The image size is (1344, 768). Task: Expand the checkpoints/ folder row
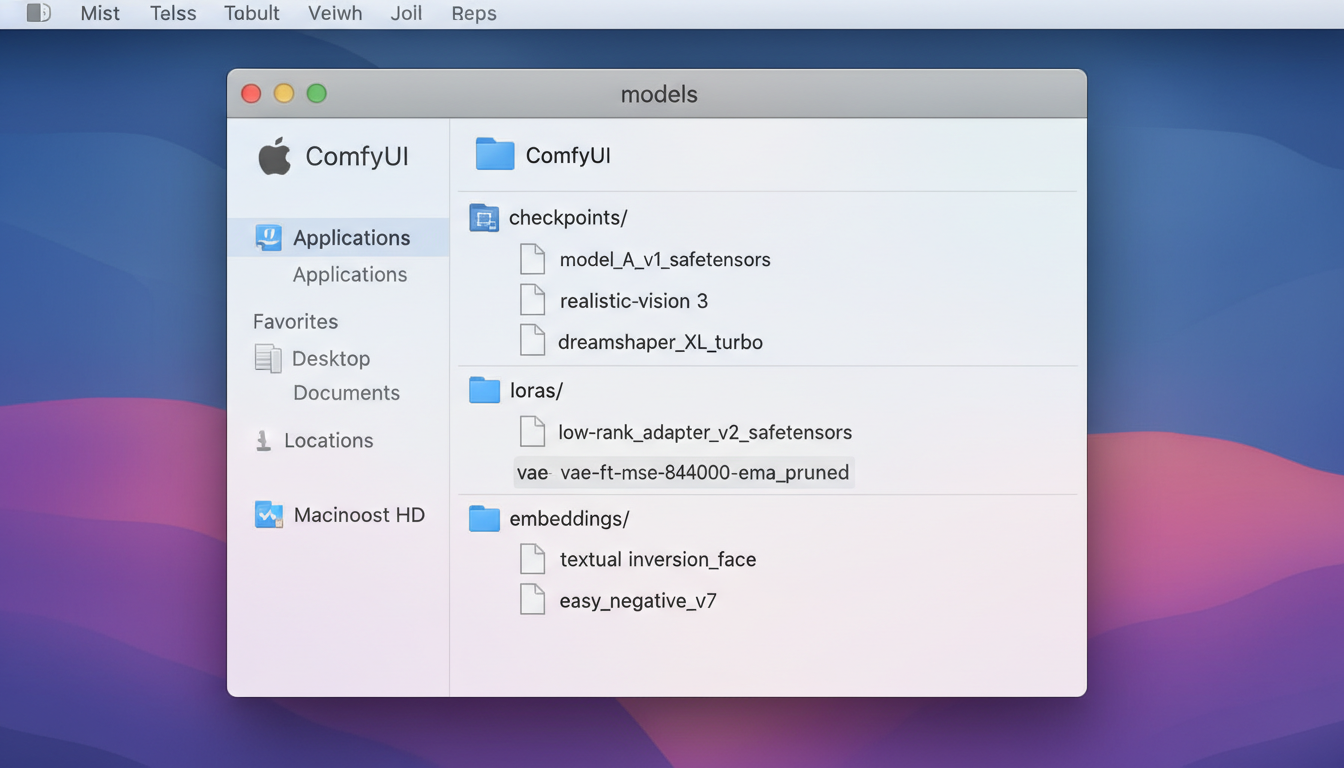(x=568, y=218)
